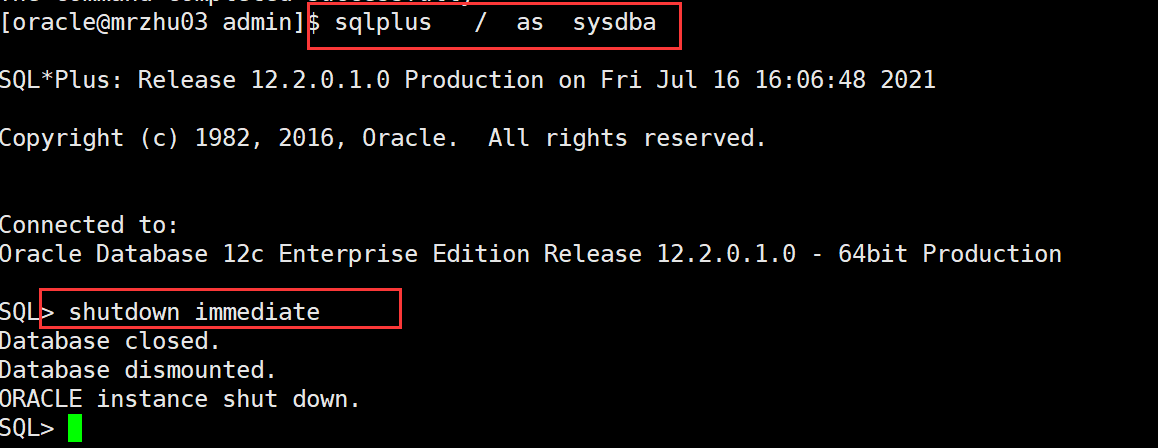Viewport: 1158px width, 448px height.
Task: Click the '[oracle@mrzhu03 admin]' shell prompt
Action: click(x=153, y=23)
